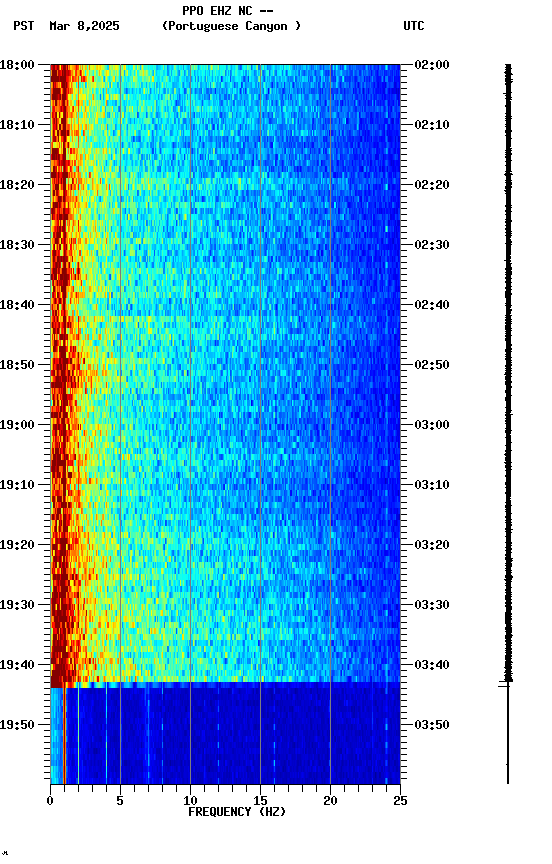Click the 18:00 PST time label

tap(17, 65)
